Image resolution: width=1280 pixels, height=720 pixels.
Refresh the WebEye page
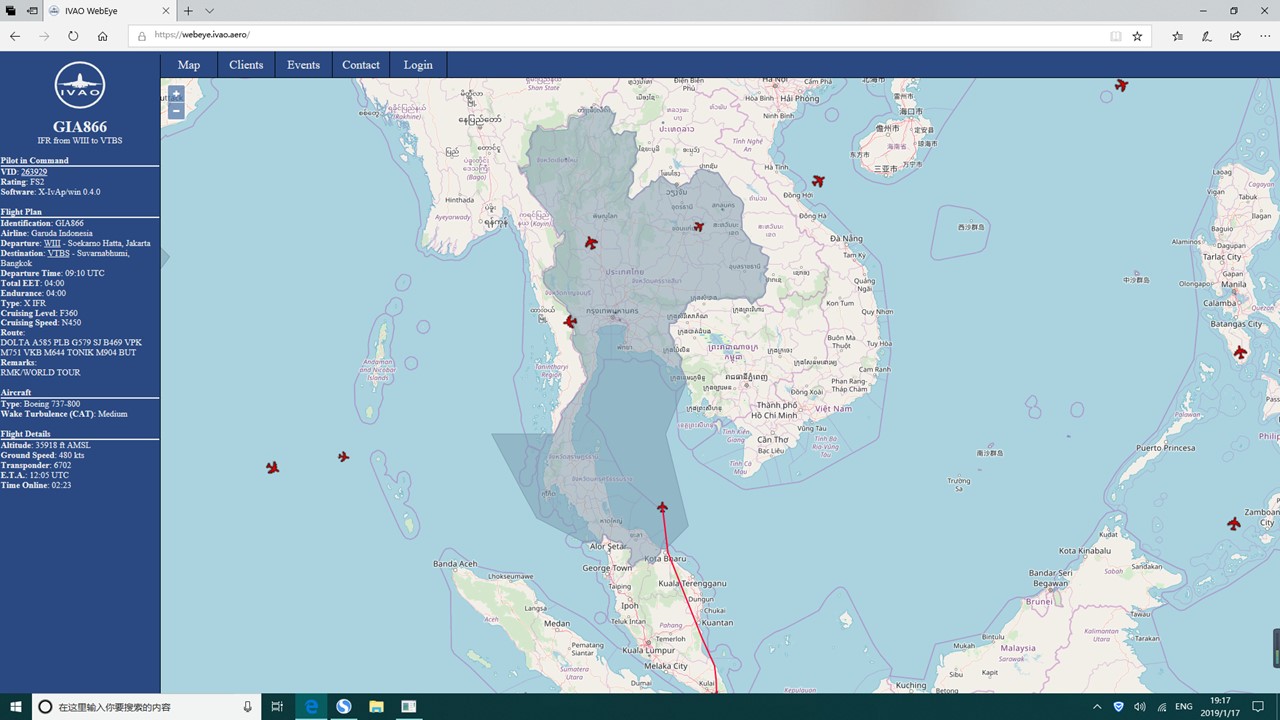click(x=73, y=36)
